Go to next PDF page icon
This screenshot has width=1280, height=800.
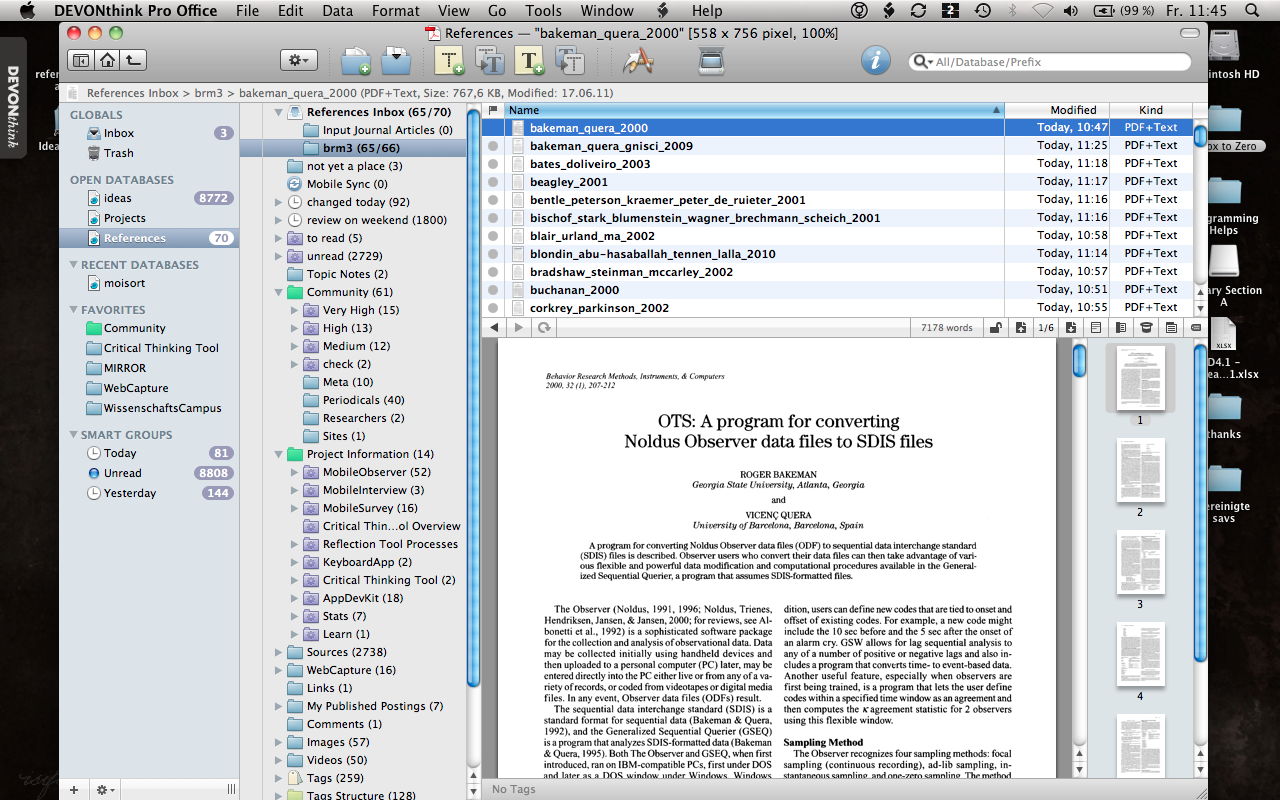click(1071, 327)
